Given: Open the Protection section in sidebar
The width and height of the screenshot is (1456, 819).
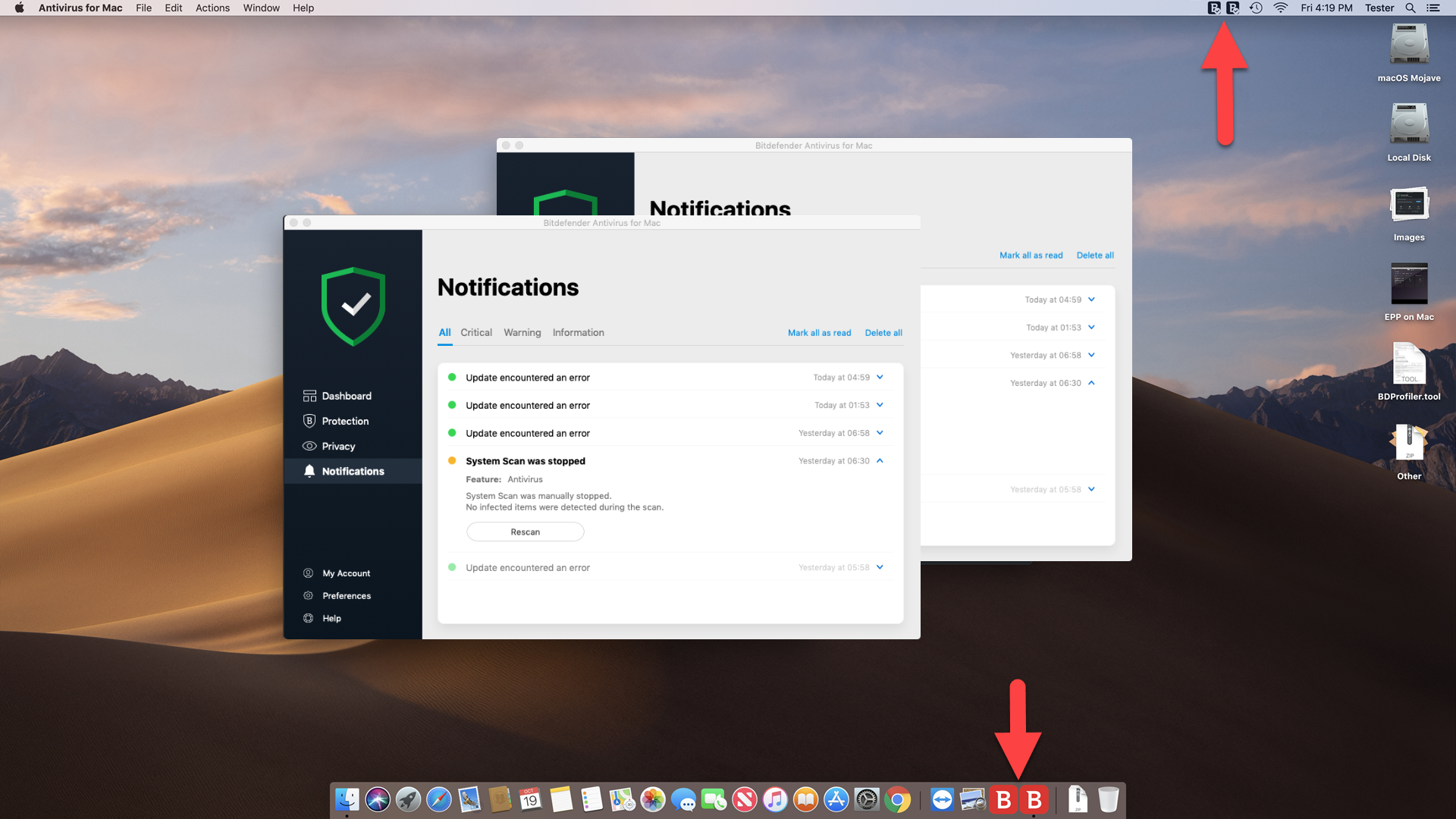Looking at the screenshot, I should [x=344, y=421].
